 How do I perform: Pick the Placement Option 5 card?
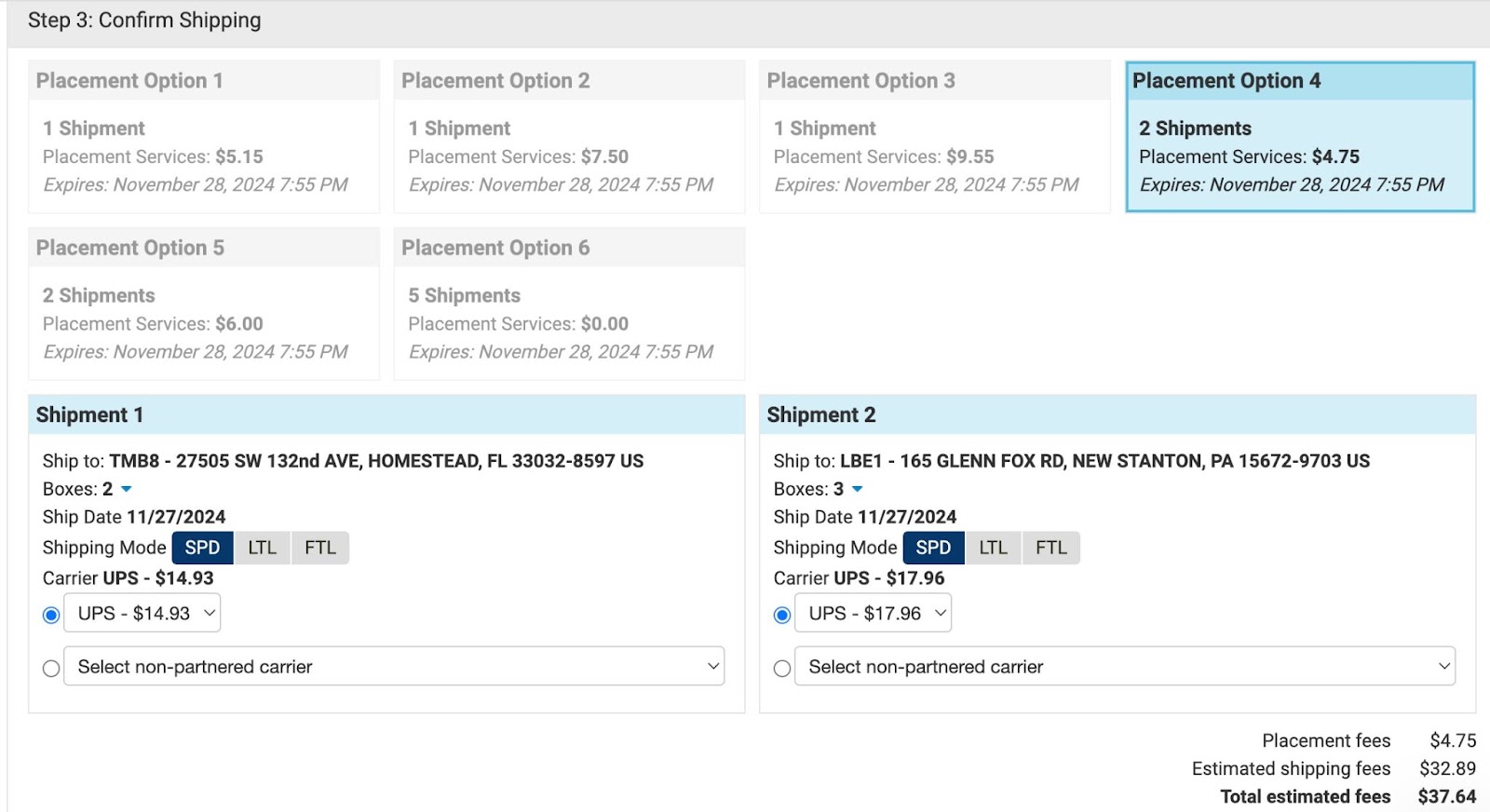[204, 304]
